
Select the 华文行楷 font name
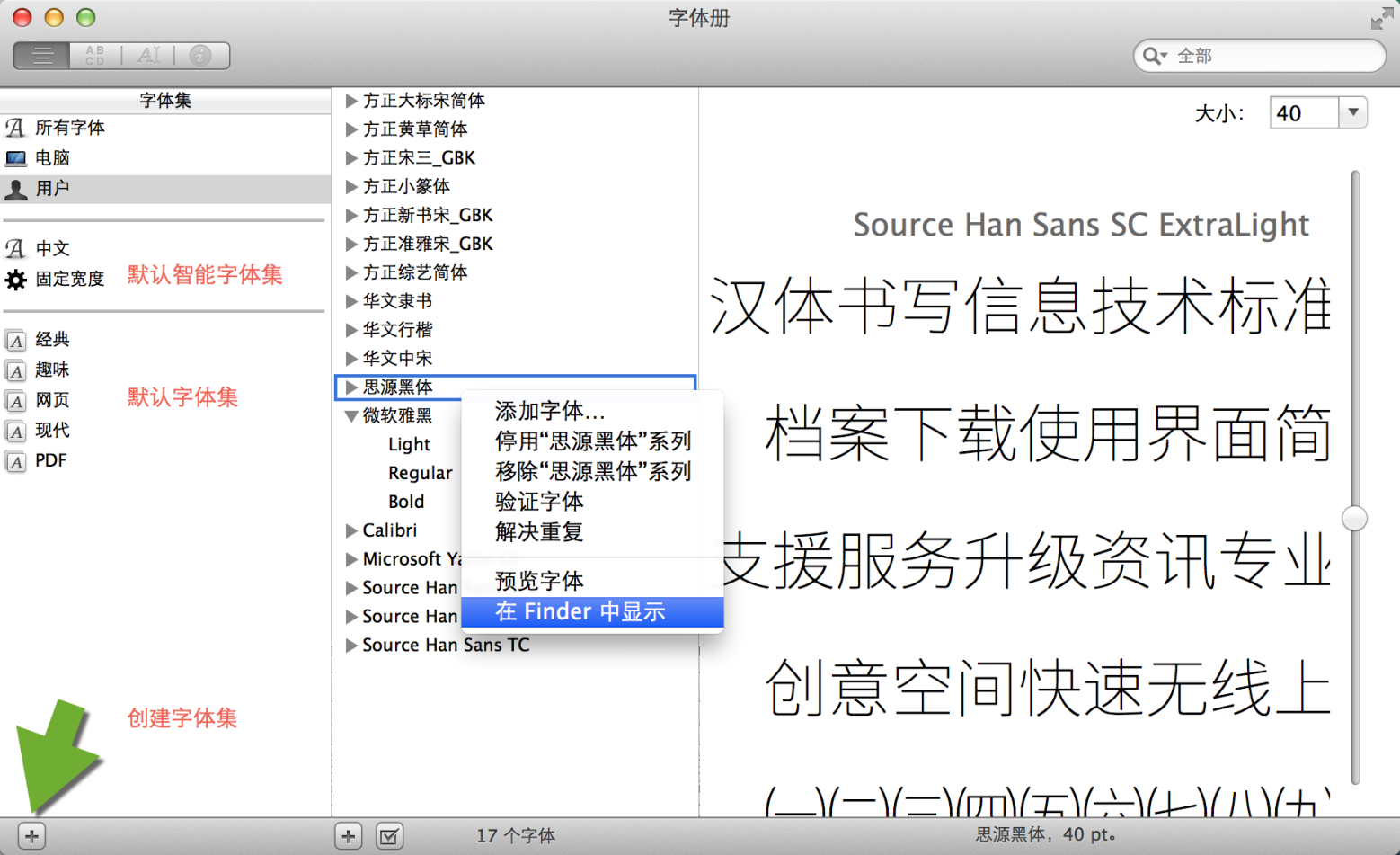tap(397, 330)
